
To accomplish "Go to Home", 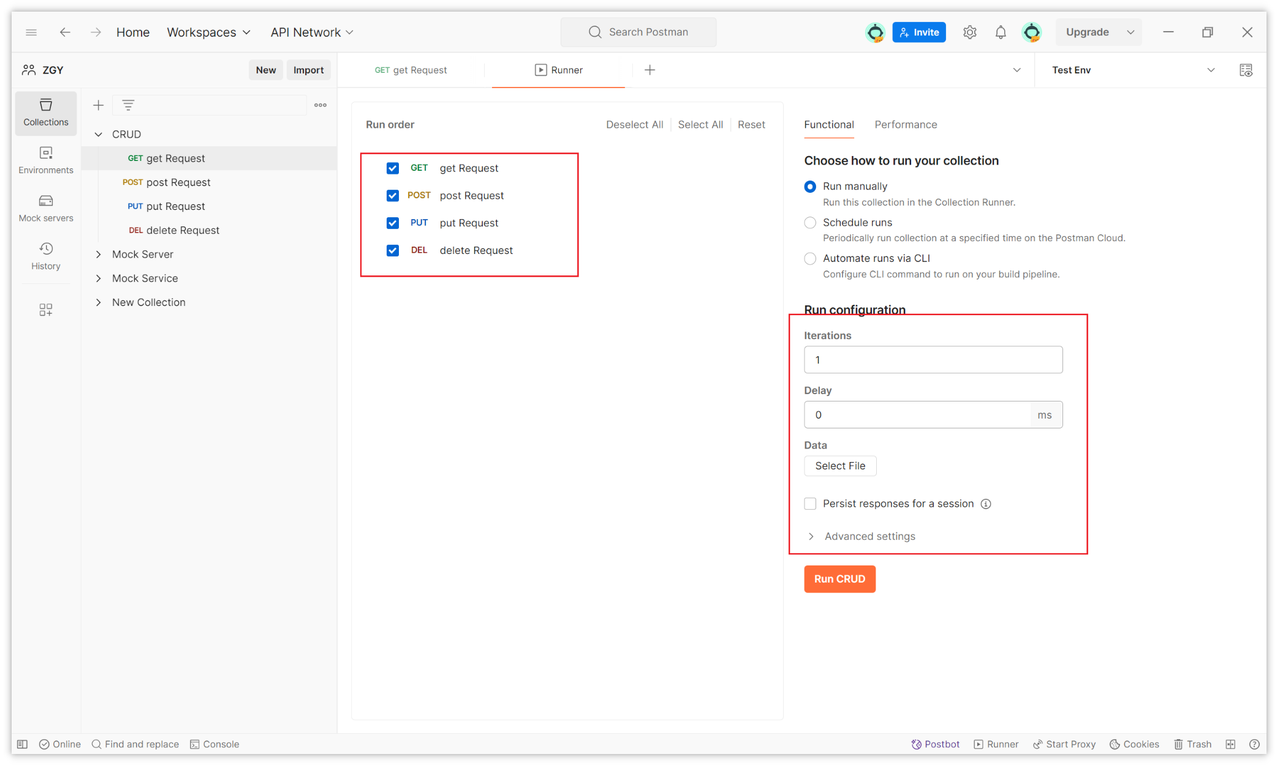I will 133,32.
